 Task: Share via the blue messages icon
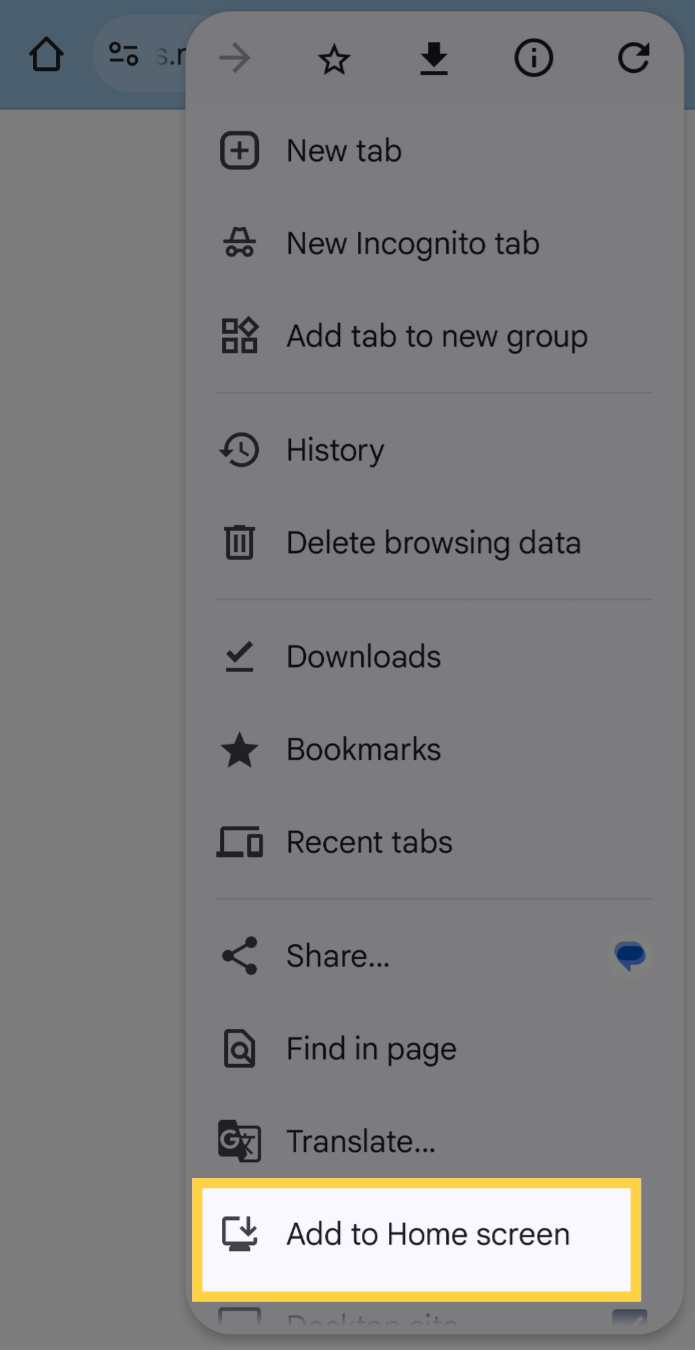pos(630,957)
